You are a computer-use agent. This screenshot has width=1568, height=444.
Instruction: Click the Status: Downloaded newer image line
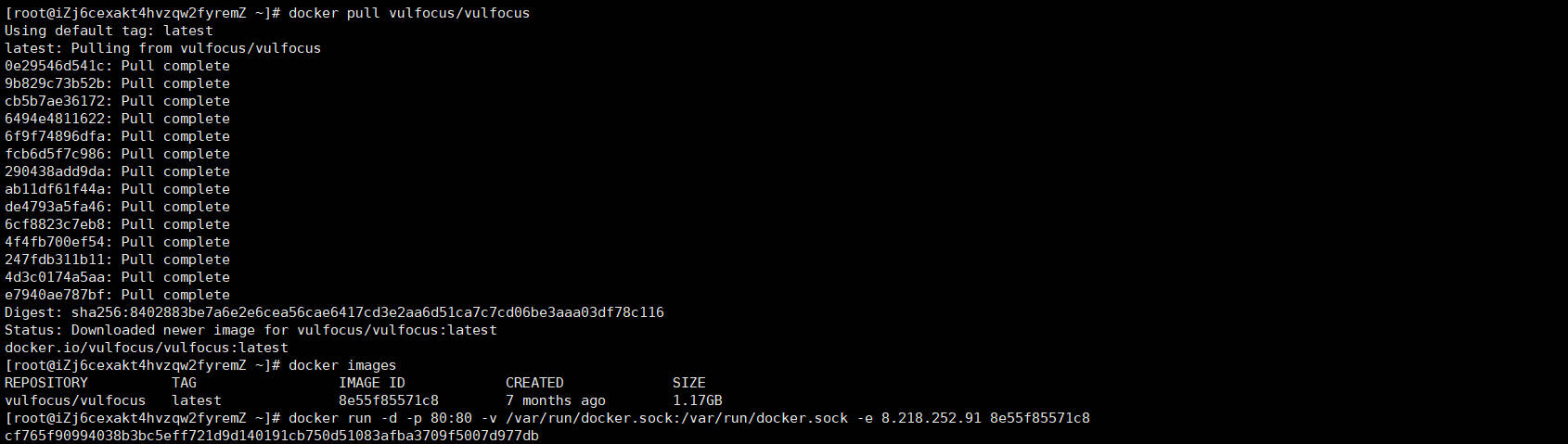pos(251,330)
